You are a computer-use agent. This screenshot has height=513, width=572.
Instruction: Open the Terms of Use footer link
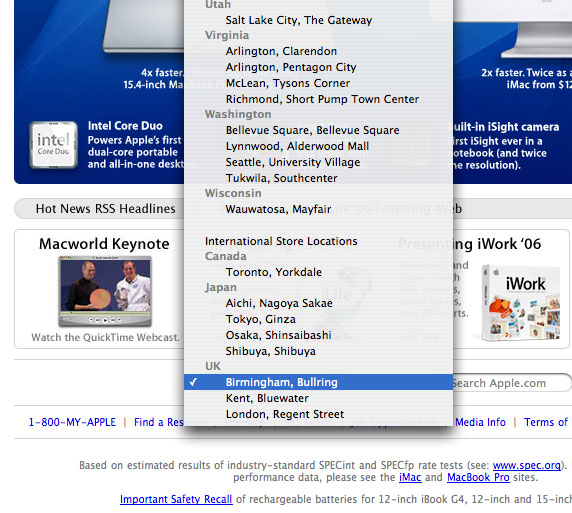point(546,422)
